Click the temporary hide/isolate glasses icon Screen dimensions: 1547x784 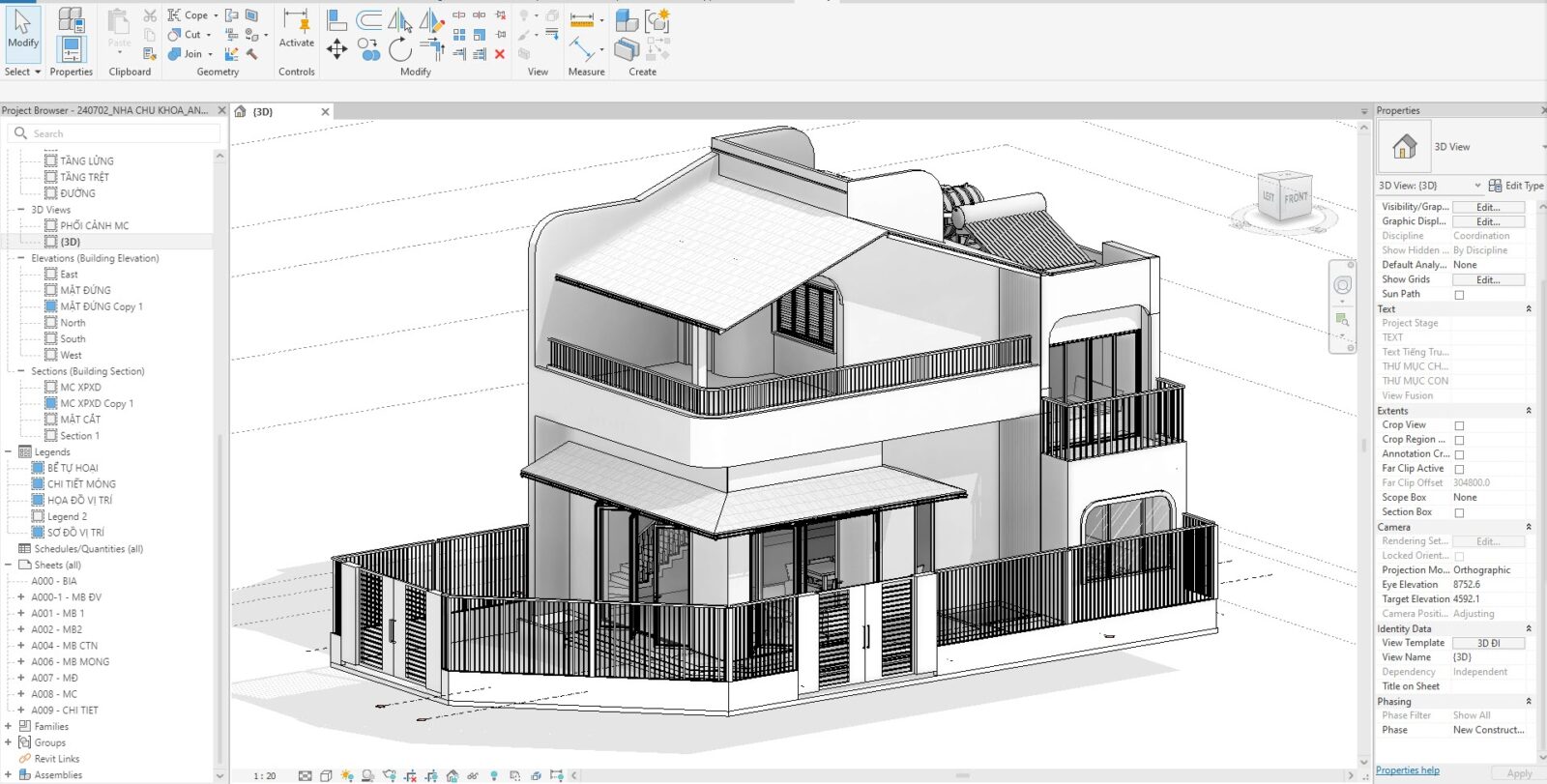[473, 775]
